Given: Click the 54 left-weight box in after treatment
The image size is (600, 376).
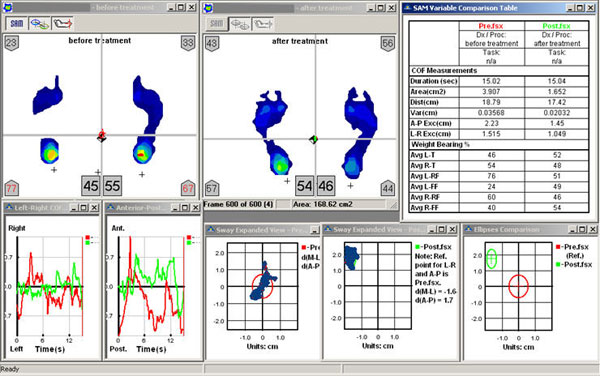Looking at the screenshot, I should coord(305,186).
